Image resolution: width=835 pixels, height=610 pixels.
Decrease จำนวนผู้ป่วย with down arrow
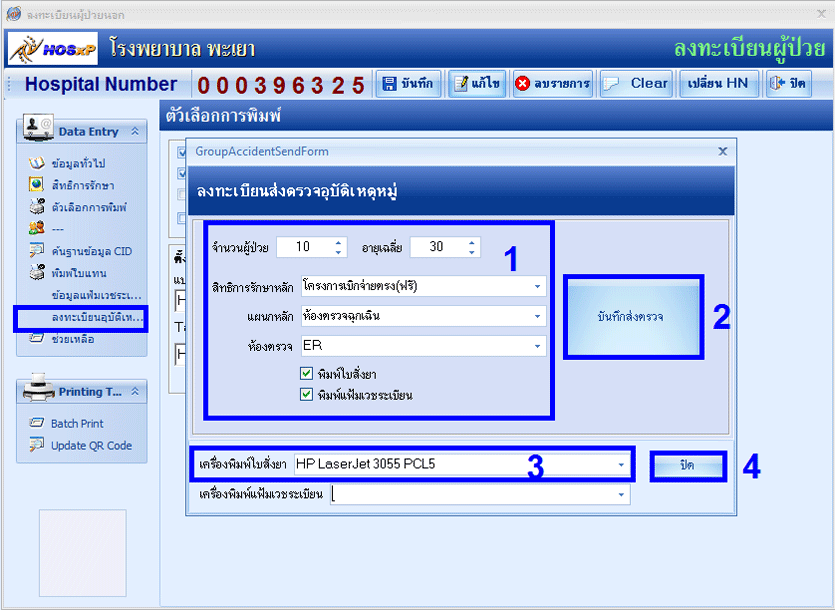(338, 252)
